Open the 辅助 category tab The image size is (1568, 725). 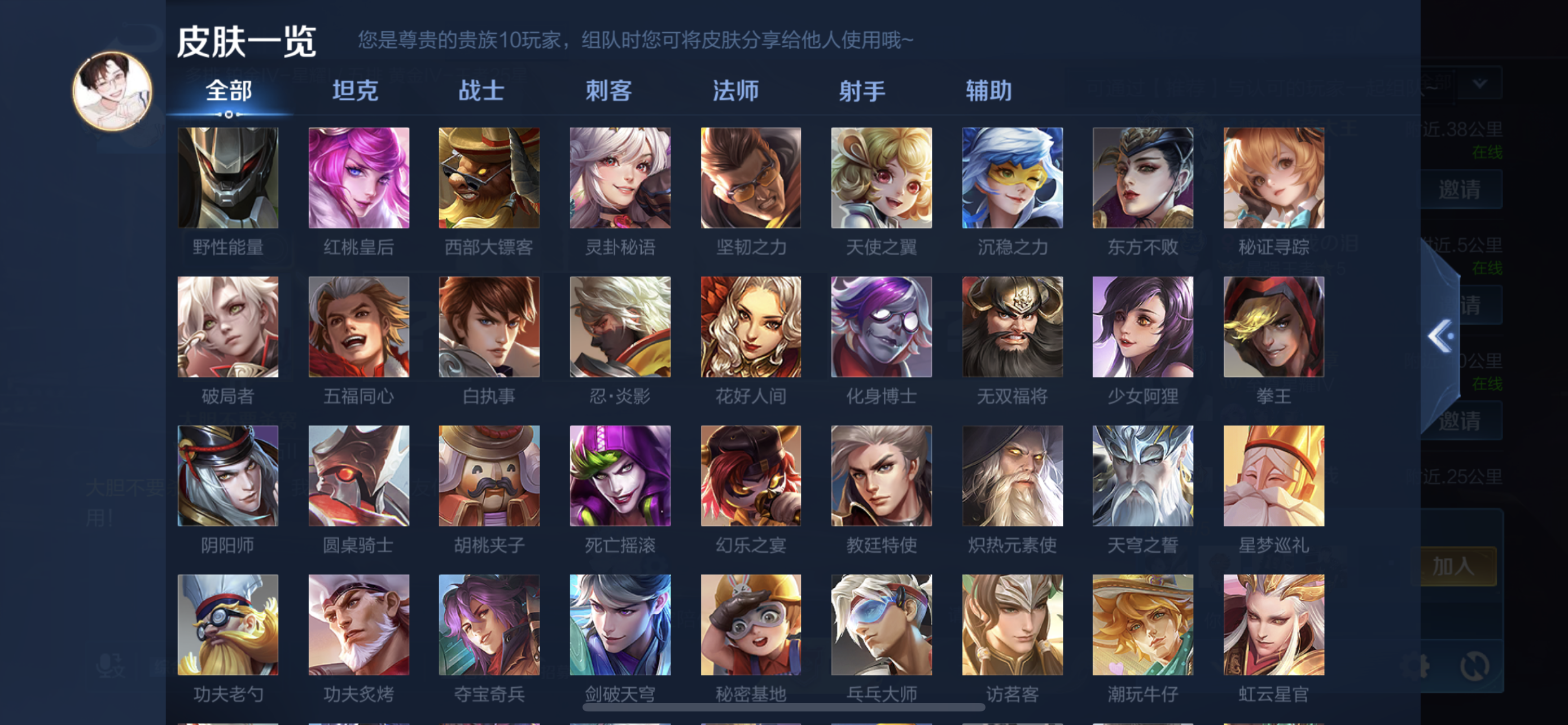tap(988, 91)
